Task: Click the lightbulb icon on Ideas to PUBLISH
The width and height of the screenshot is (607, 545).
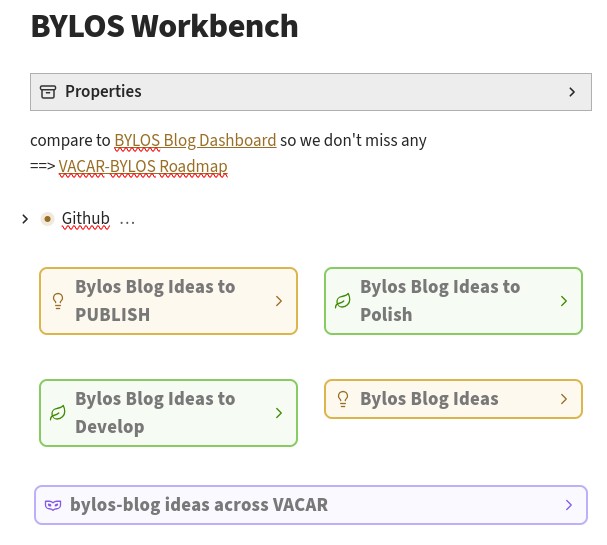Action: [58, 300]
